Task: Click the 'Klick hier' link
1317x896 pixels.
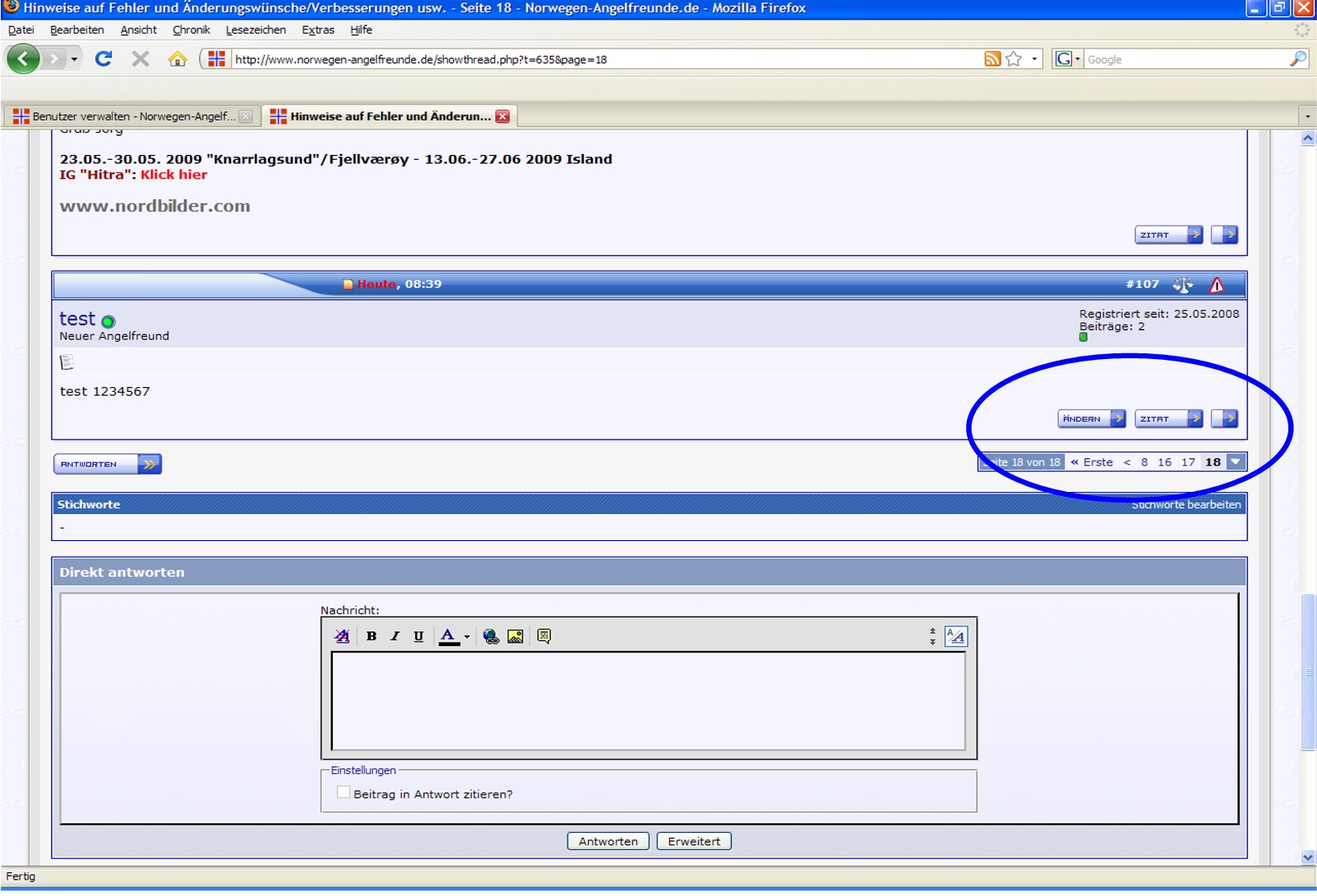Action: coord(174,175)
